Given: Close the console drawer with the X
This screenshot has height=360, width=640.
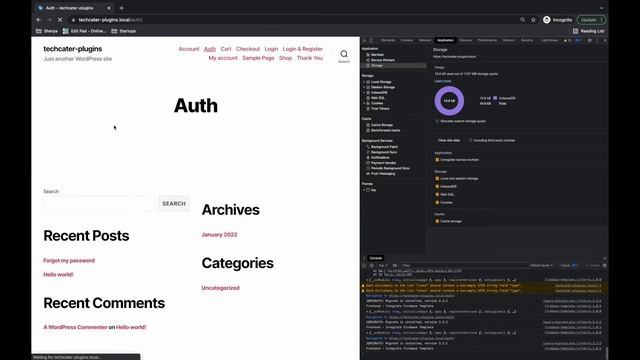Looking at the screenshot, I should point(604,258).
